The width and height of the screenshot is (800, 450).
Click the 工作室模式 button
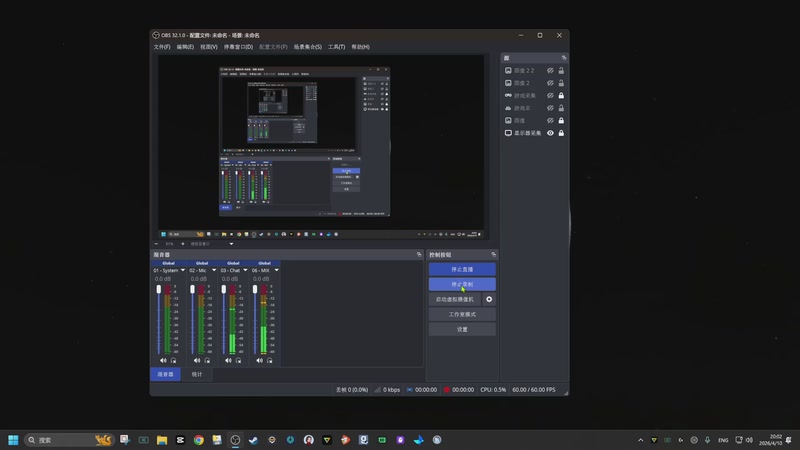point(462,314)
